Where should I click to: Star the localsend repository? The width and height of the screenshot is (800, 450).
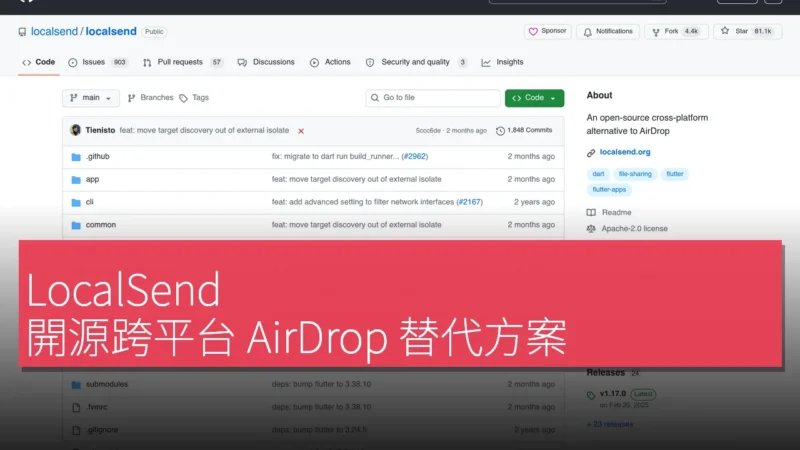point(747,31)
